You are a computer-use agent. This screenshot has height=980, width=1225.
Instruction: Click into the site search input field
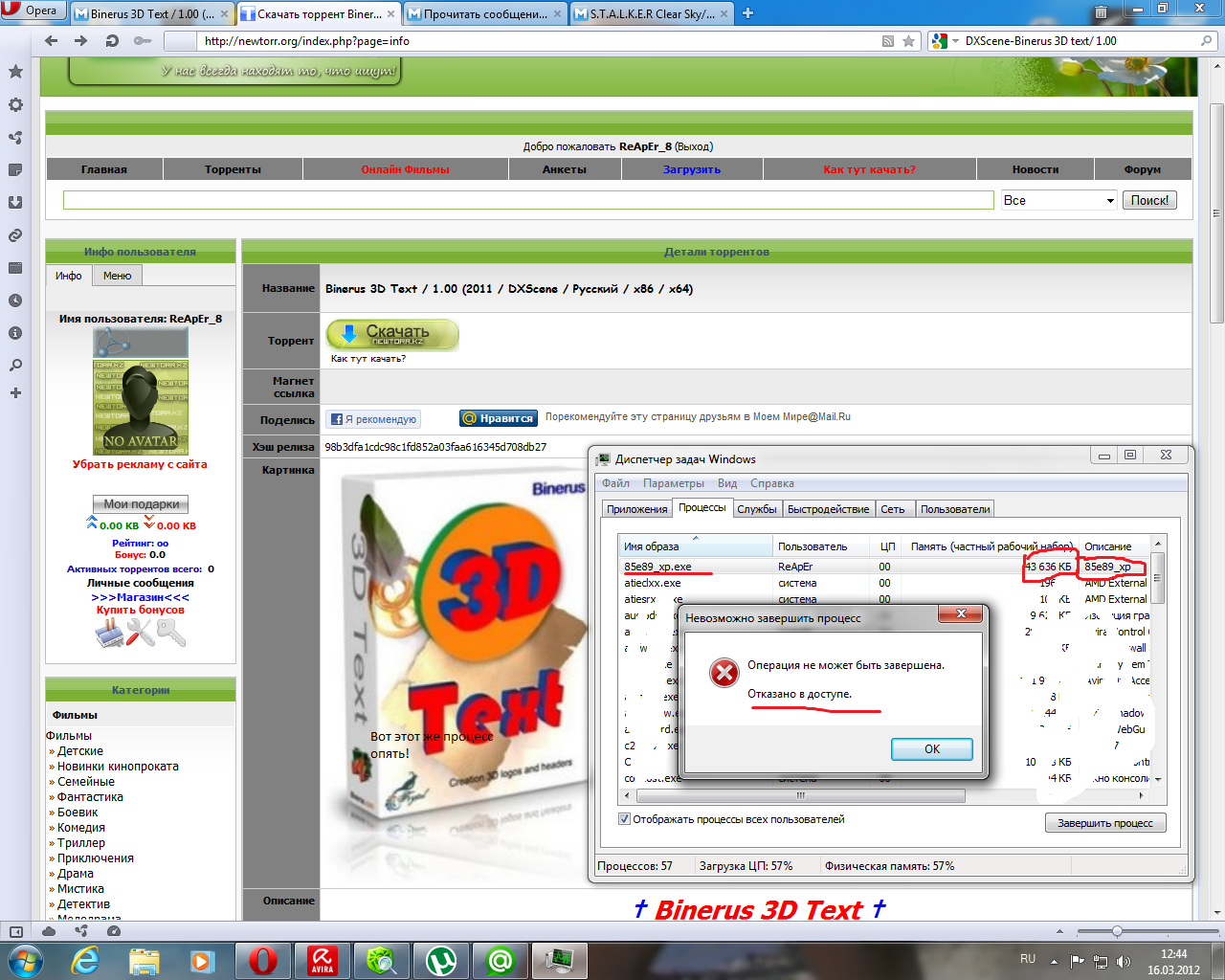(528, 200)
